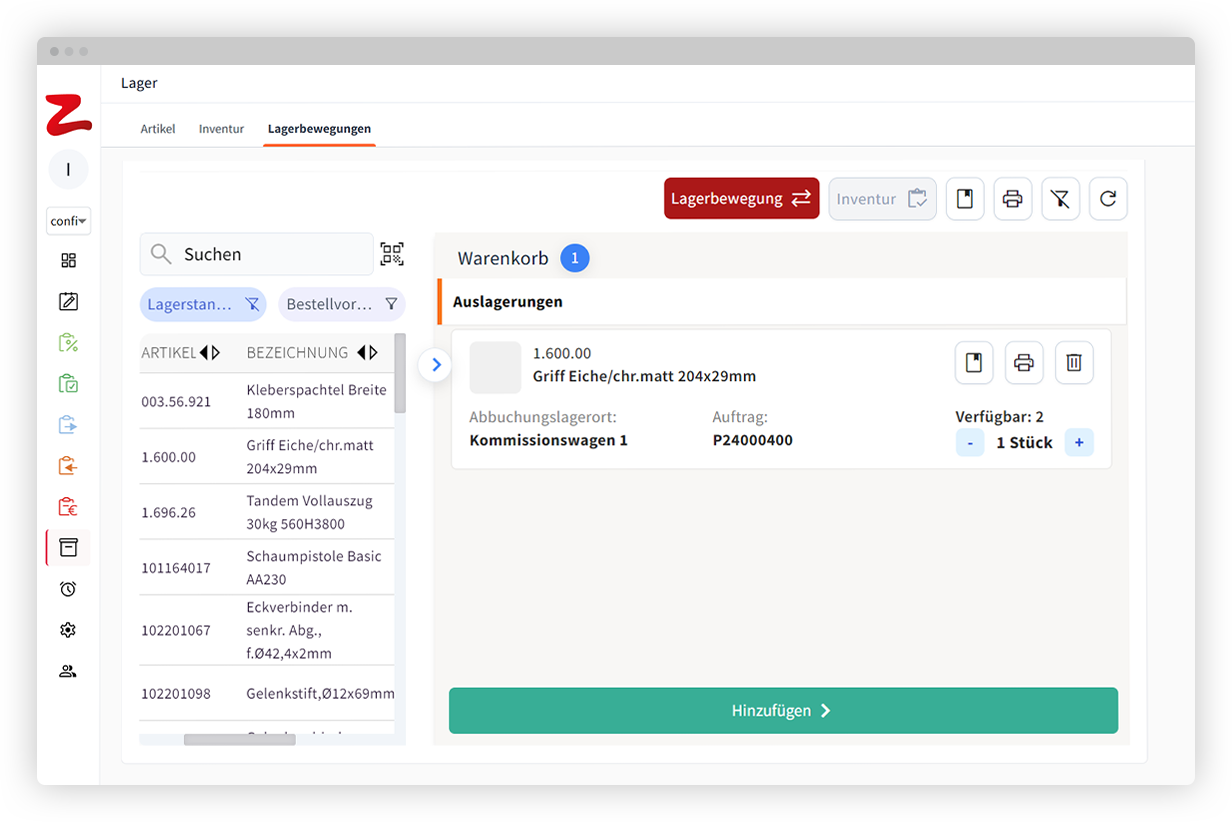This screenshot has width=1232, height=822.
Task: Decrease quantity with the minus button
Action: [x=970, y=442]
